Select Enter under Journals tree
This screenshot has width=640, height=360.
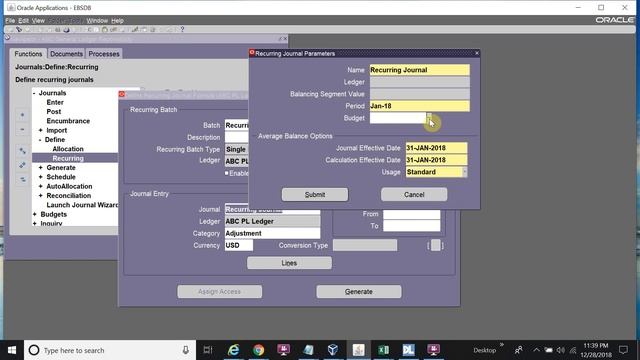pyautogui.click(x=55, y=102)
